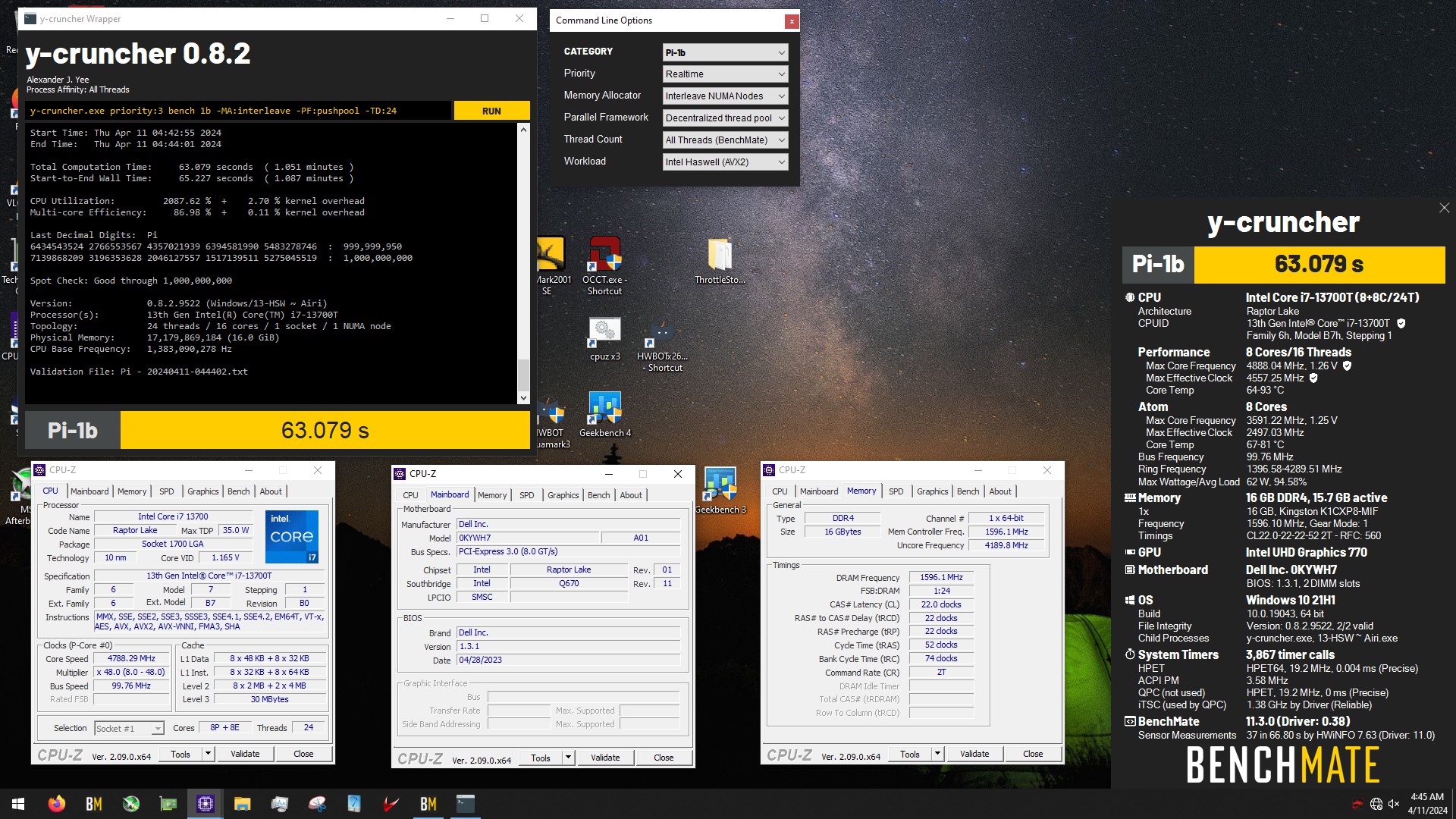1456x819 pixels.
Task: Open the HWBOTx26 desktop shortcut
Action: click(662, 345)
